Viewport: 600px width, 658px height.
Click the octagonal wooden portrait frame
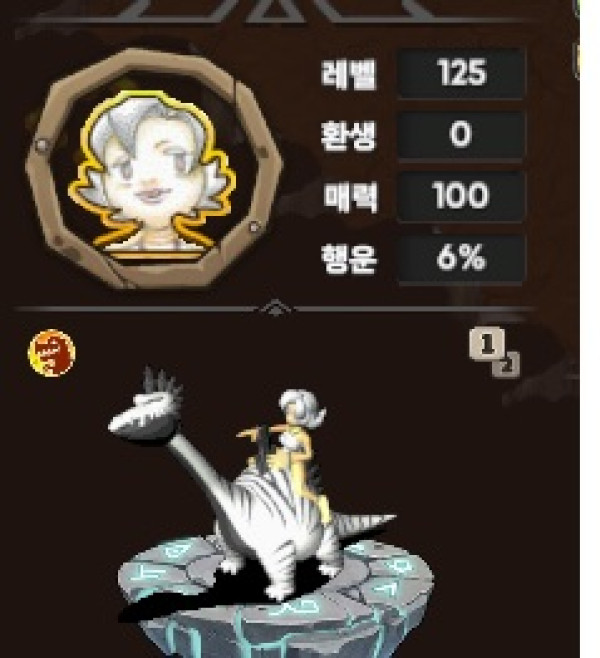coord(153,168)
